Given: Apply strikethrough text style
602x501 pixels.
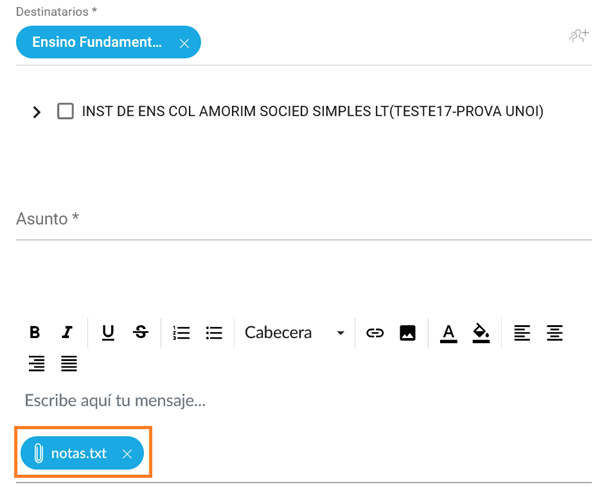Looking at the screenshot, I should coord(141,333).
